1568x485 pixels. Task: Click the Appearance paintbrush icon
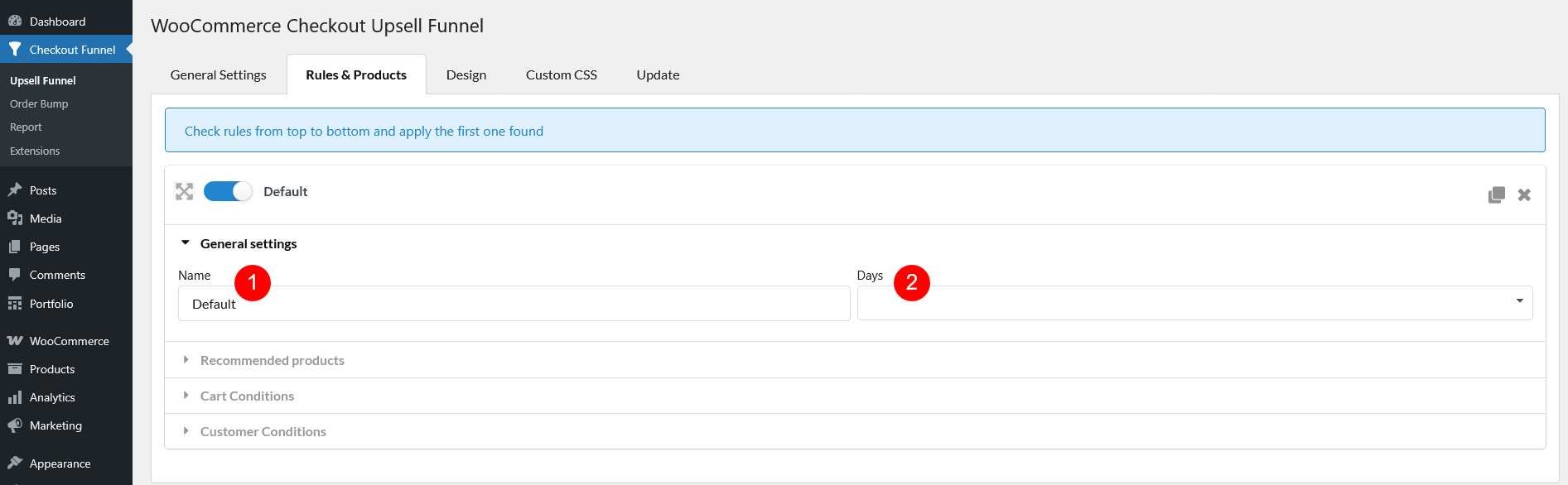coord(15,463)
